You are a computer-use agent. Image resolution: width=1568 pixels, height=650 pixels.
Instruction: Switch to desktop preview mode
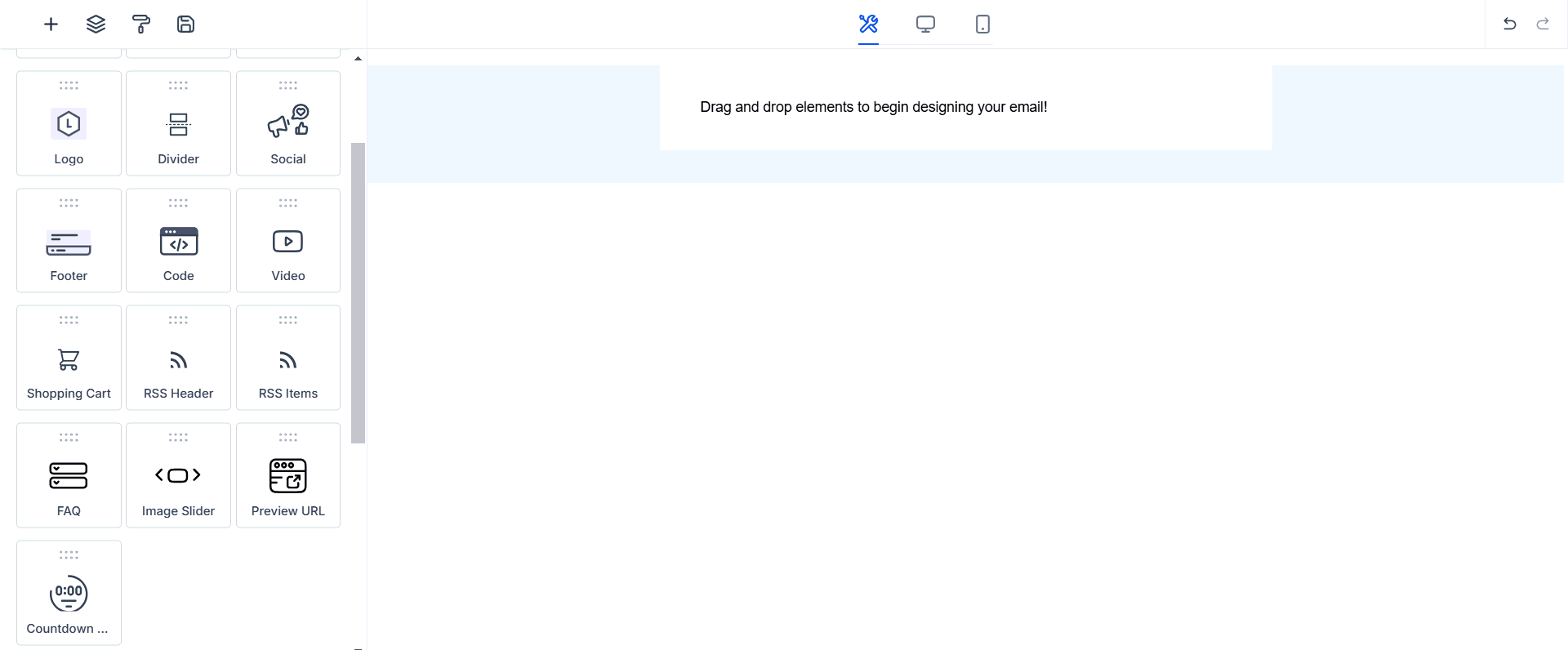(925, 24)
